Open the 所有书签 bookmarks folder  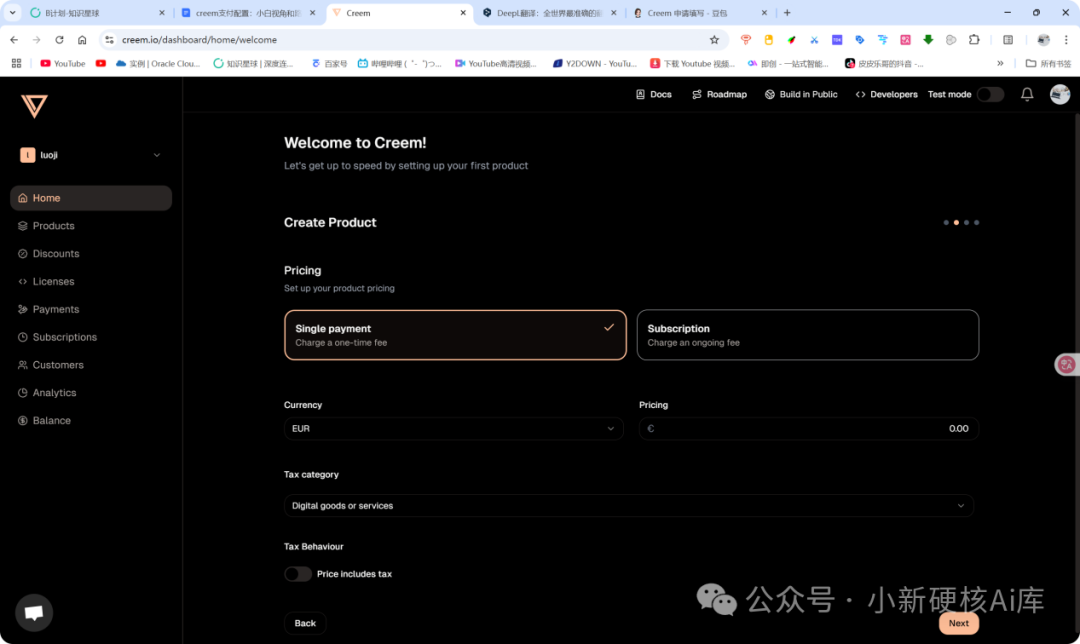tap(1048, 63)
